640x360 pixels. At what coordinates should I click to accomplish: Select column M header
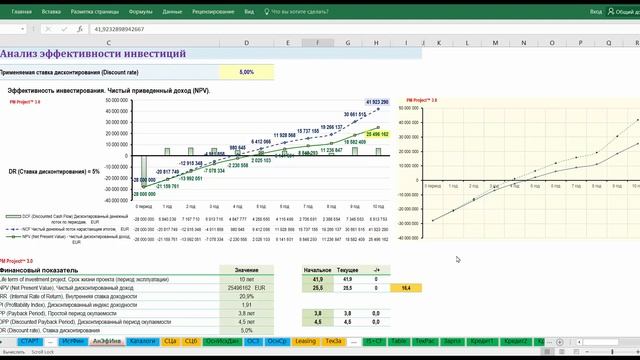point(495,42)
